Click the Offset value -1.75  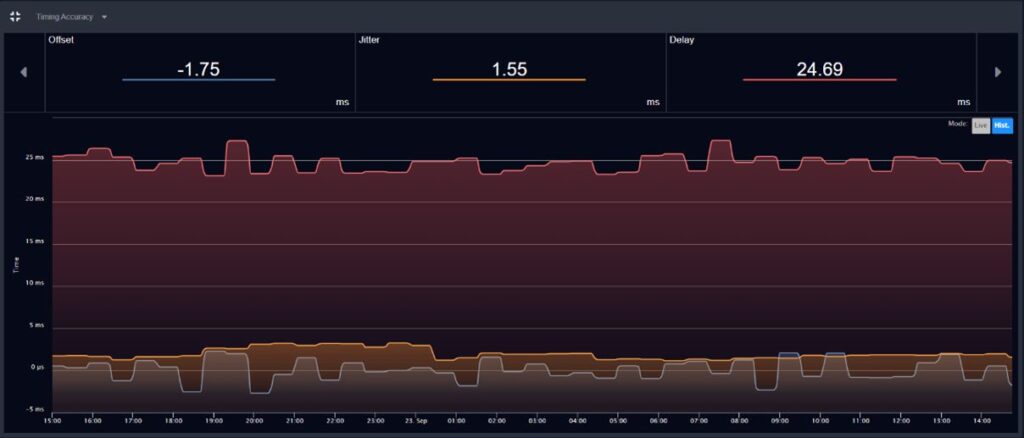pos(198,69)
